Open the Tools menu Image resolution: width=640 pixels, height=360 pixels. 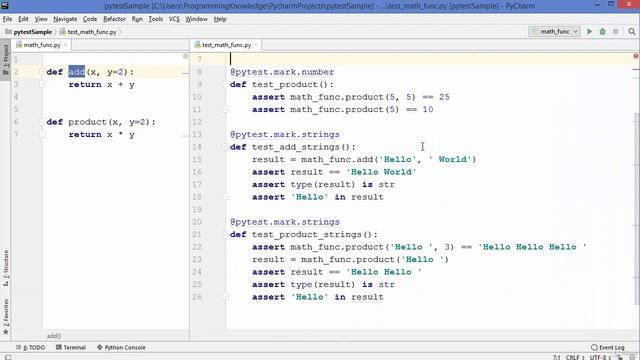156,19
